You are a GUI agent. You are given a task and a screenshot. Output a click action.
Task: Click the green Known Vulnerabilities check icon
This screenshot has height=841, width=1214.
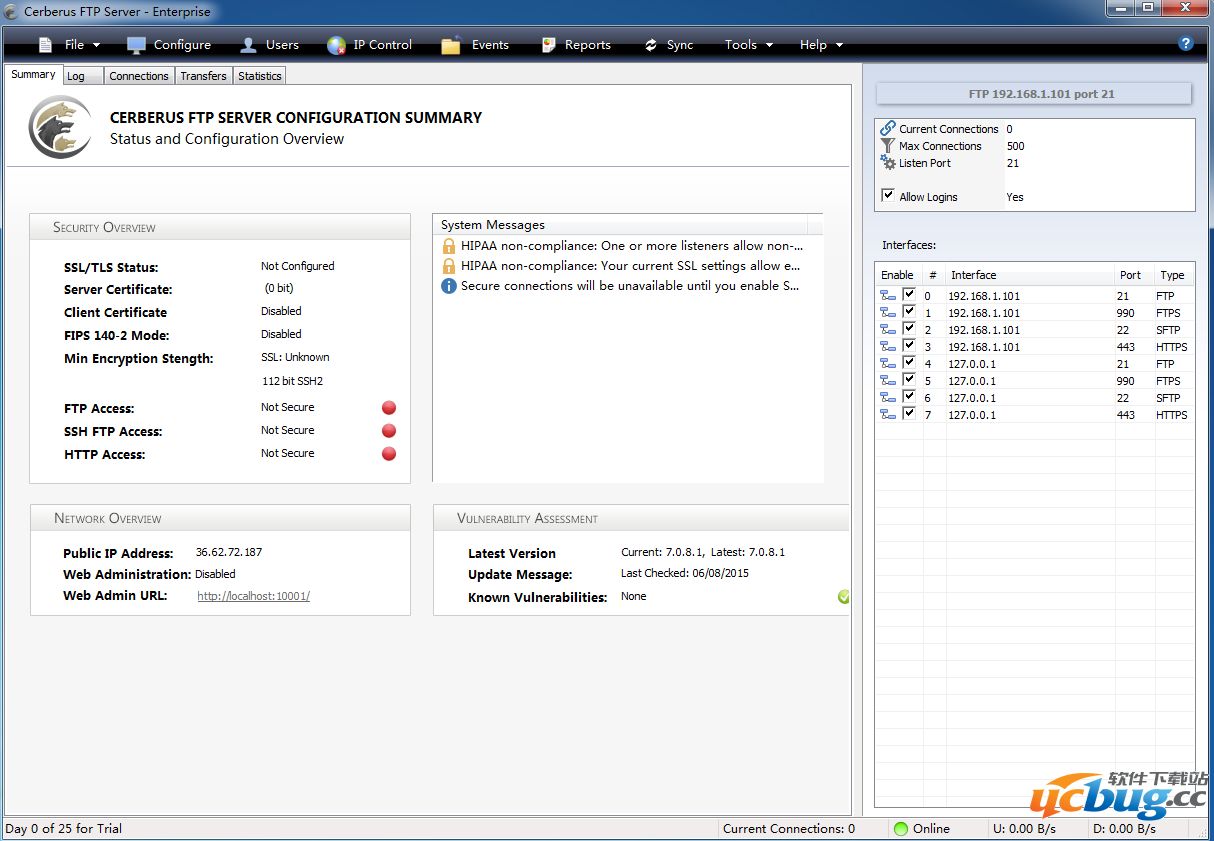(x=844, y=597)
